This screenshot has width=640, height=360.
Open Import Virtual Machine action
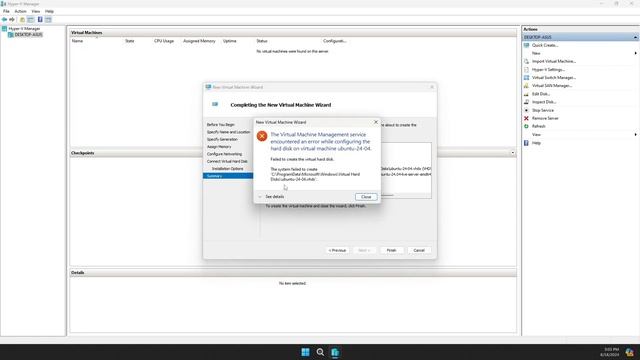pos(554,61)
